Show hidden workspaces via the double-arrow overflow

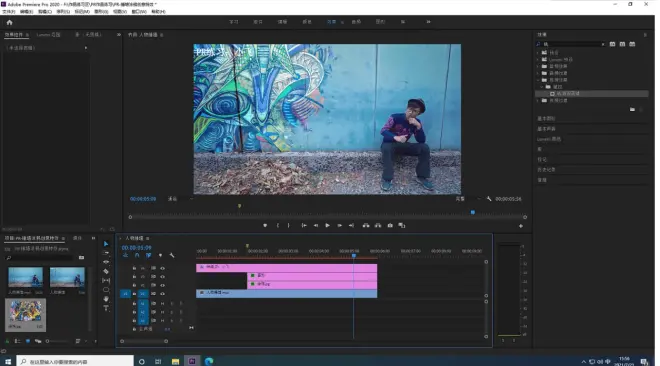(428, 22)
